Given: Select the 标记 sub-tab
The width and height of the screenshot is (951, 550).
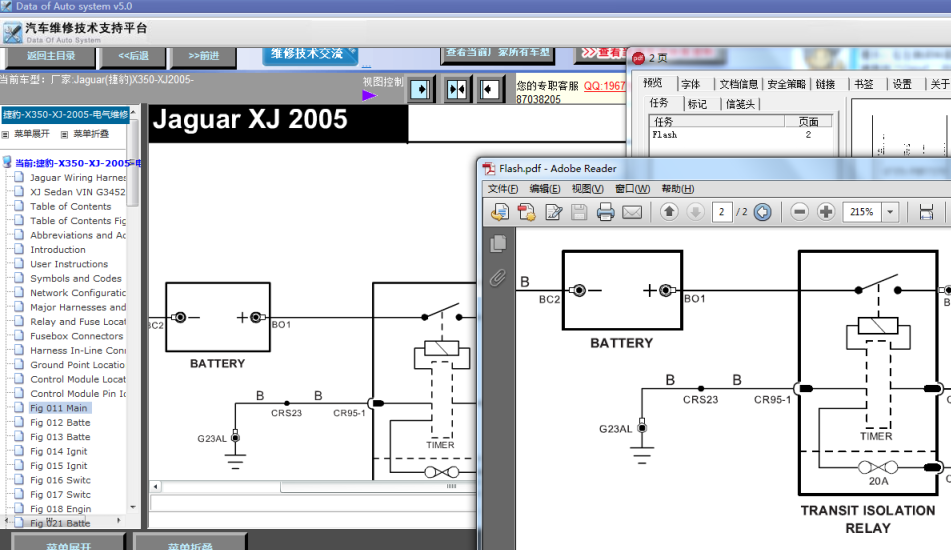Looking at the screenshot, I should (697, 104).
